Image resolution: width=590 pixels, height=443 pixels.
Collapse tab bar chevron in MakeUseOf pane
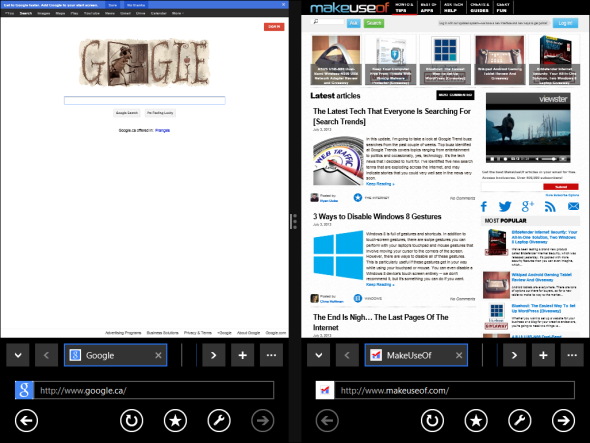point(318,355)
